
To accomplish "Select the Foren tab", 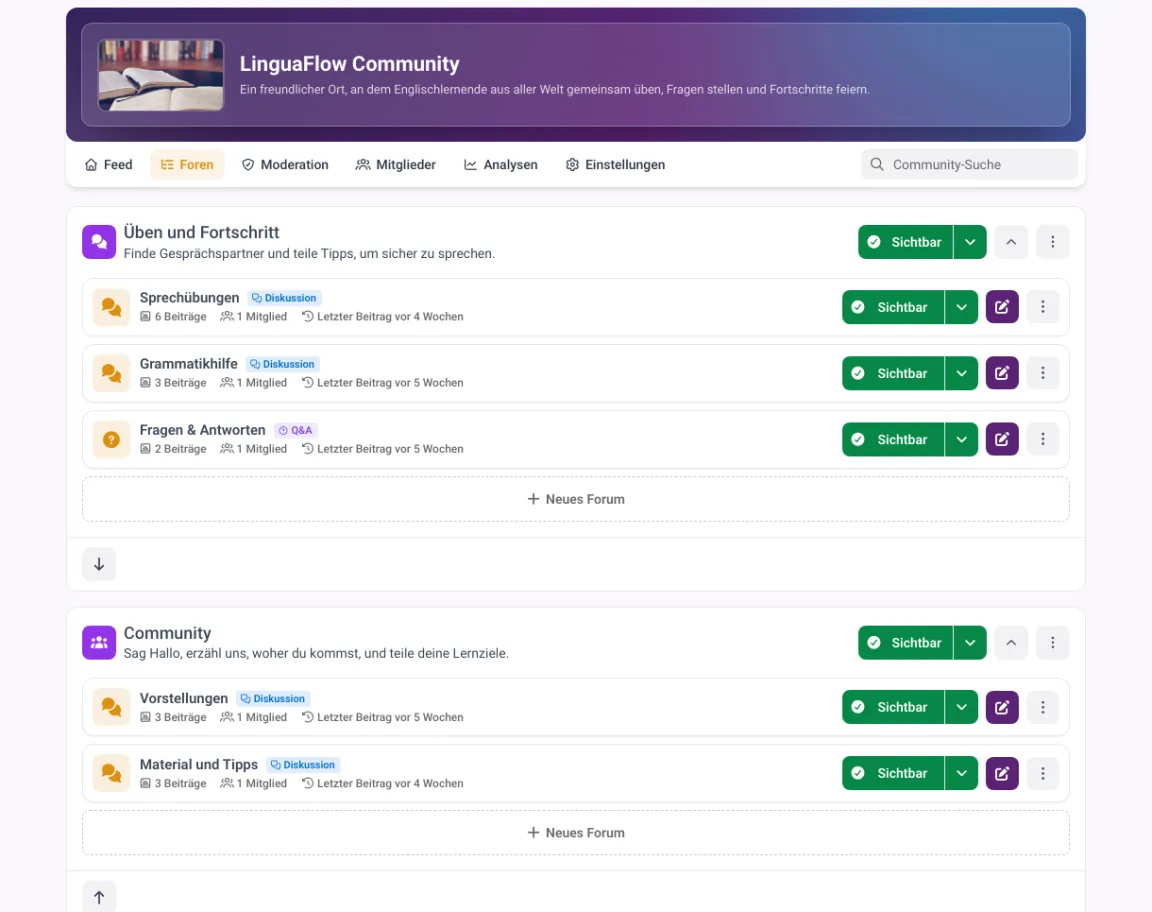I will (x=187, y=165).
